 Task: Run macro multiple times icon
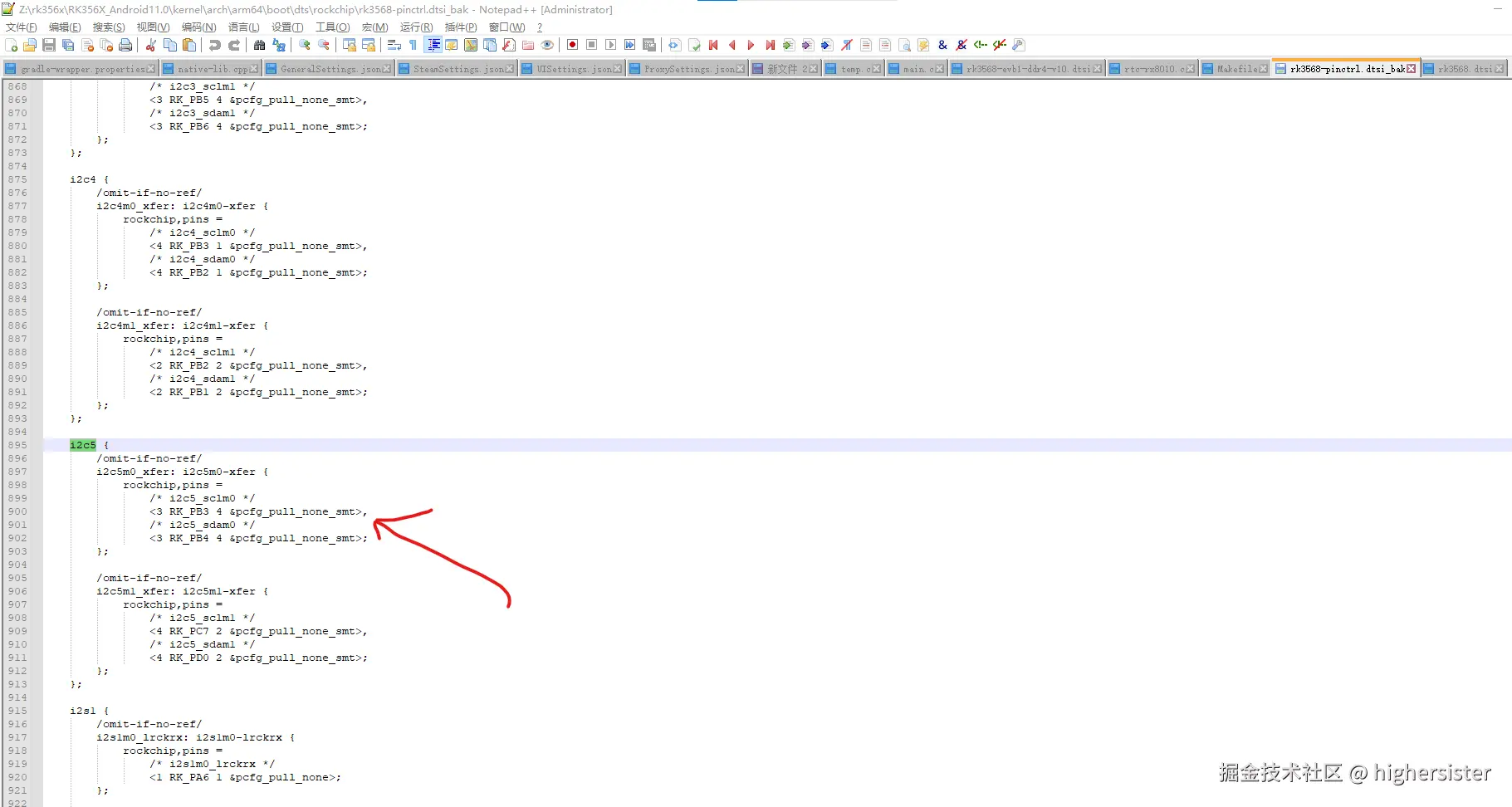pyautogui.click(x=630, y=45)
